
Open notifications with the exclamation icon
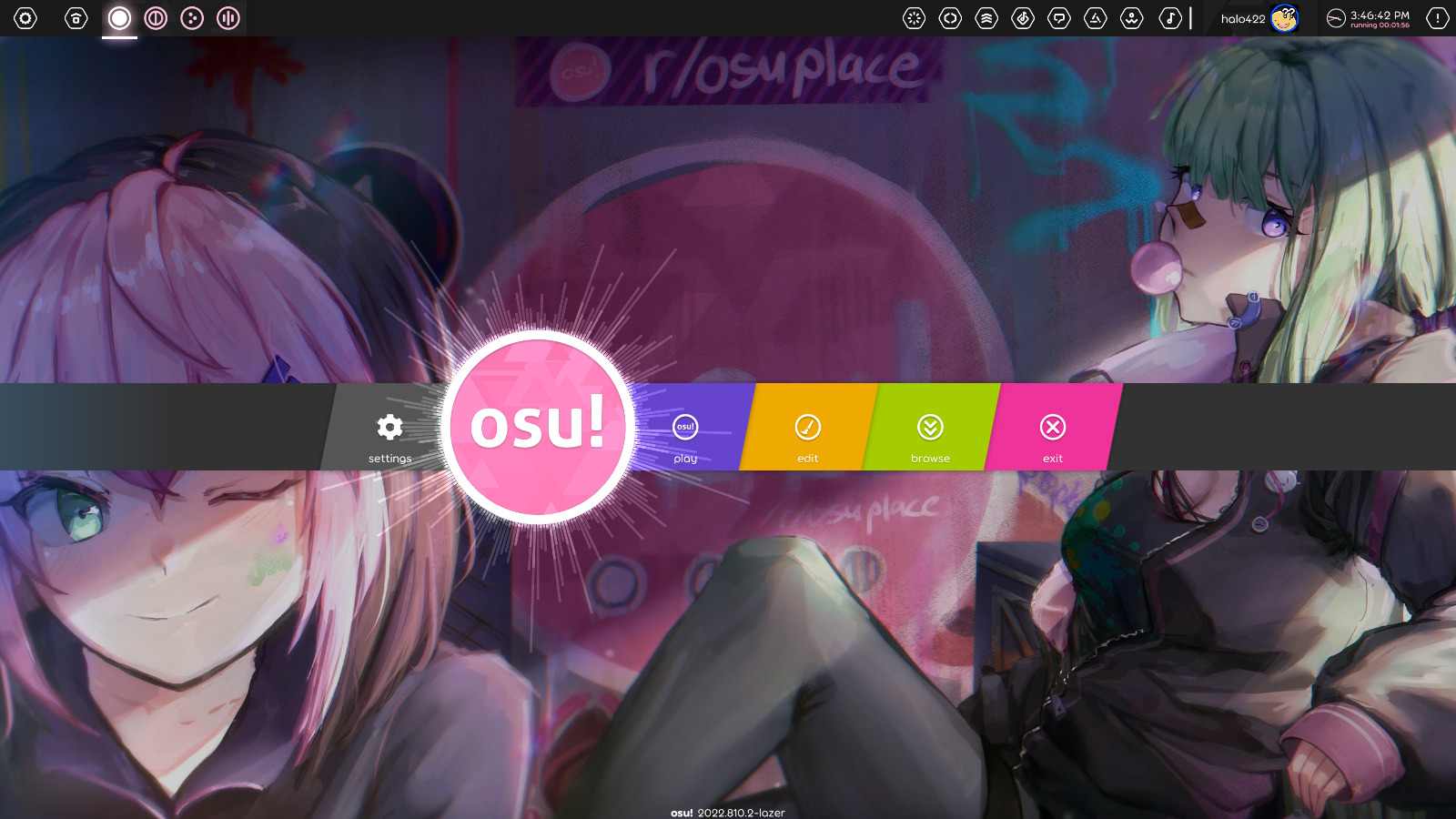tap(1436, 17)
